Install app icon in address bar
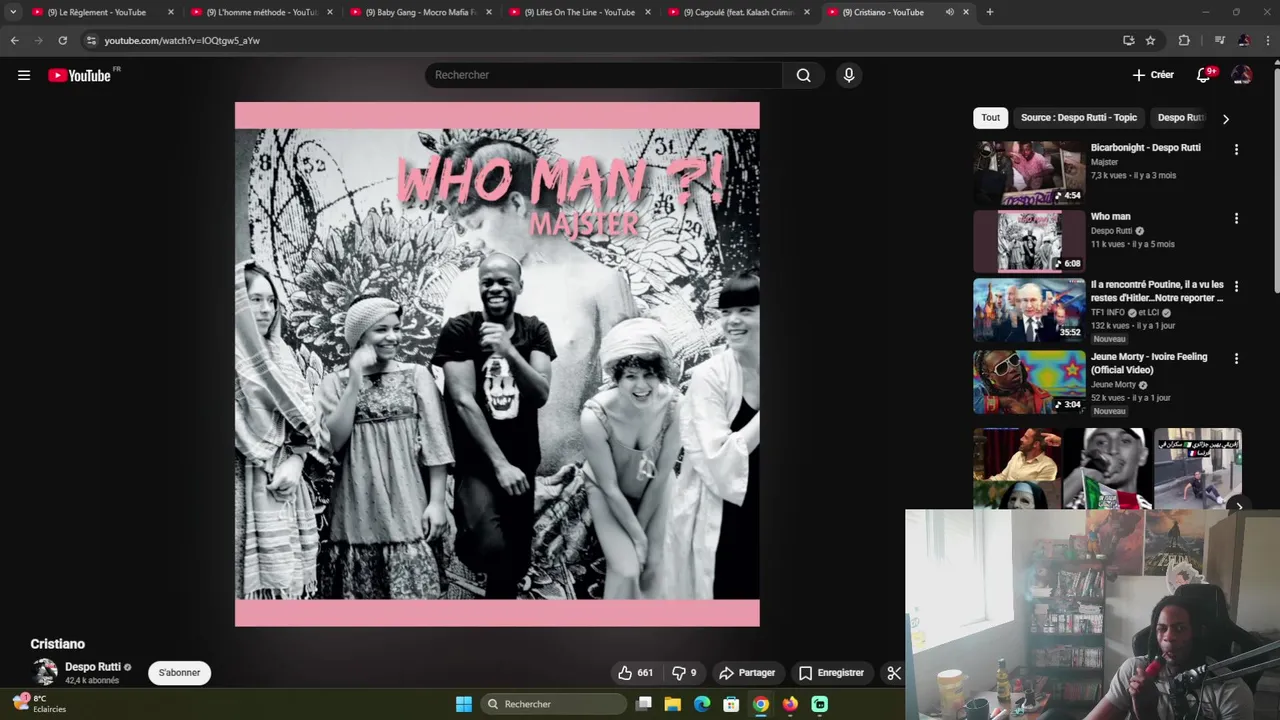Image resolution: width=1280 pixels, height=720 pixels. coord(1128,40)
